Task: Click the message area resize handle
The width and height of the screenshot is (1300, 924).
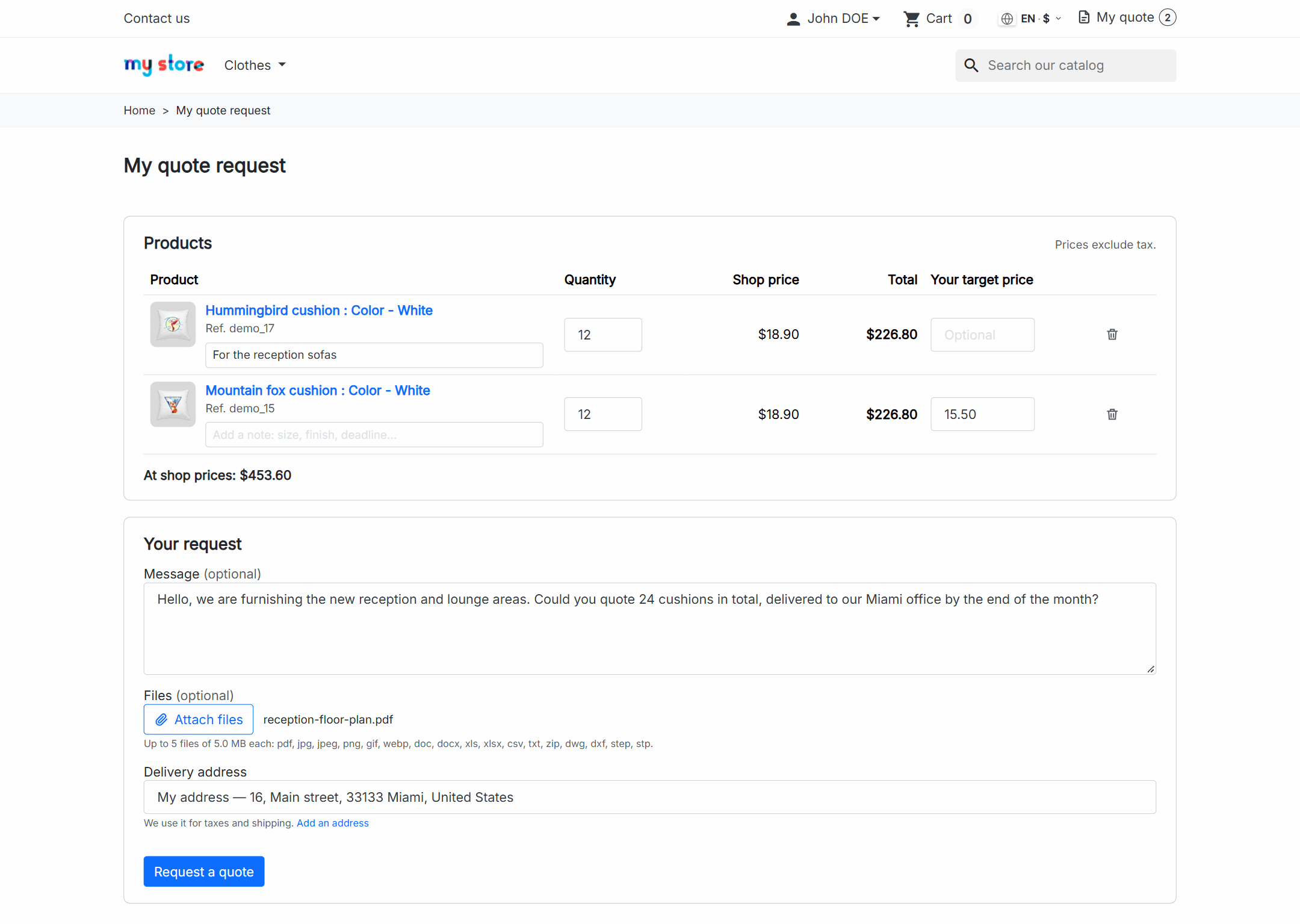Action: coord(1150,669)
